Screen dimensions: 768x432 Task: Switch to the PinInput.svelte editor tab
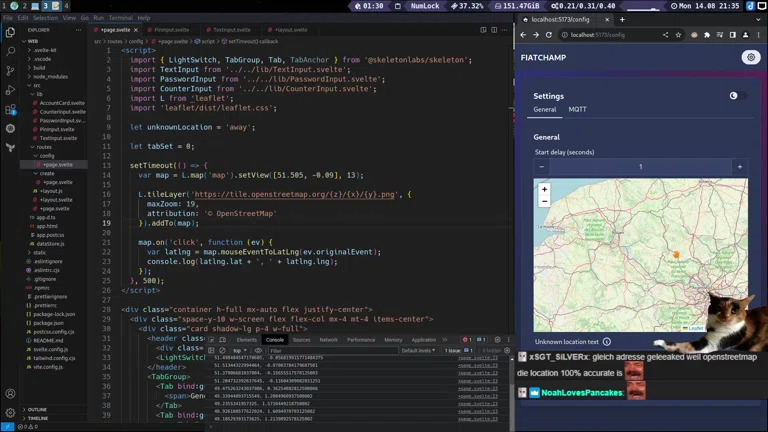(x=172, y=30)
